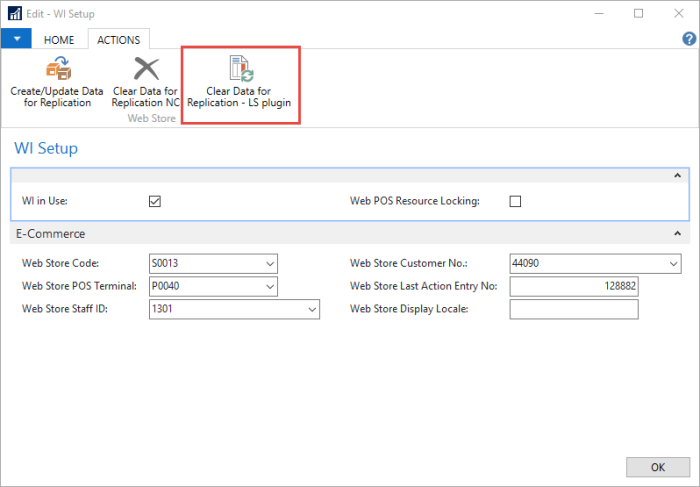This screenshot has width=700, height=487.
Task: Click the Create/Update Data for Replication icon
Action: coord(57,70)
